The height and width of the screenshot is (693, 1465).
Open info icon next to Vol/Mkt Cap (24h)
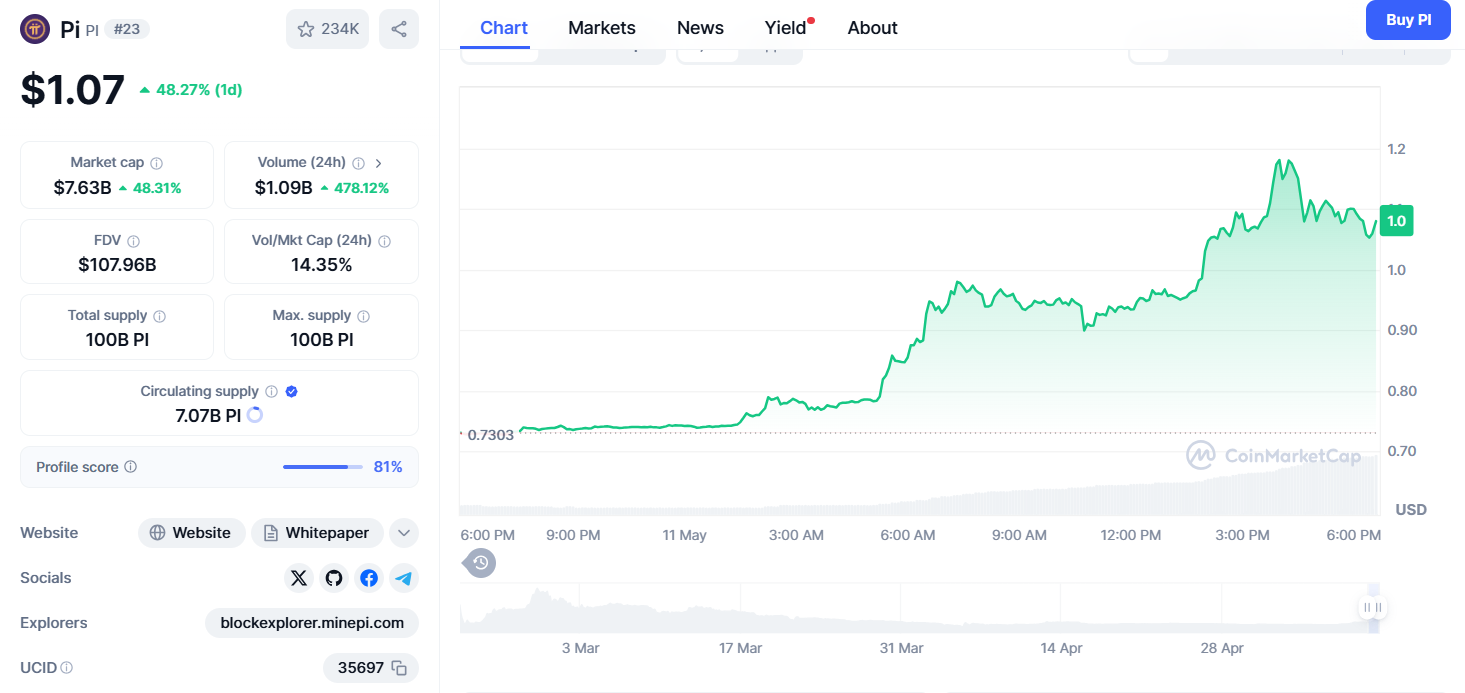tap(385, 241)
